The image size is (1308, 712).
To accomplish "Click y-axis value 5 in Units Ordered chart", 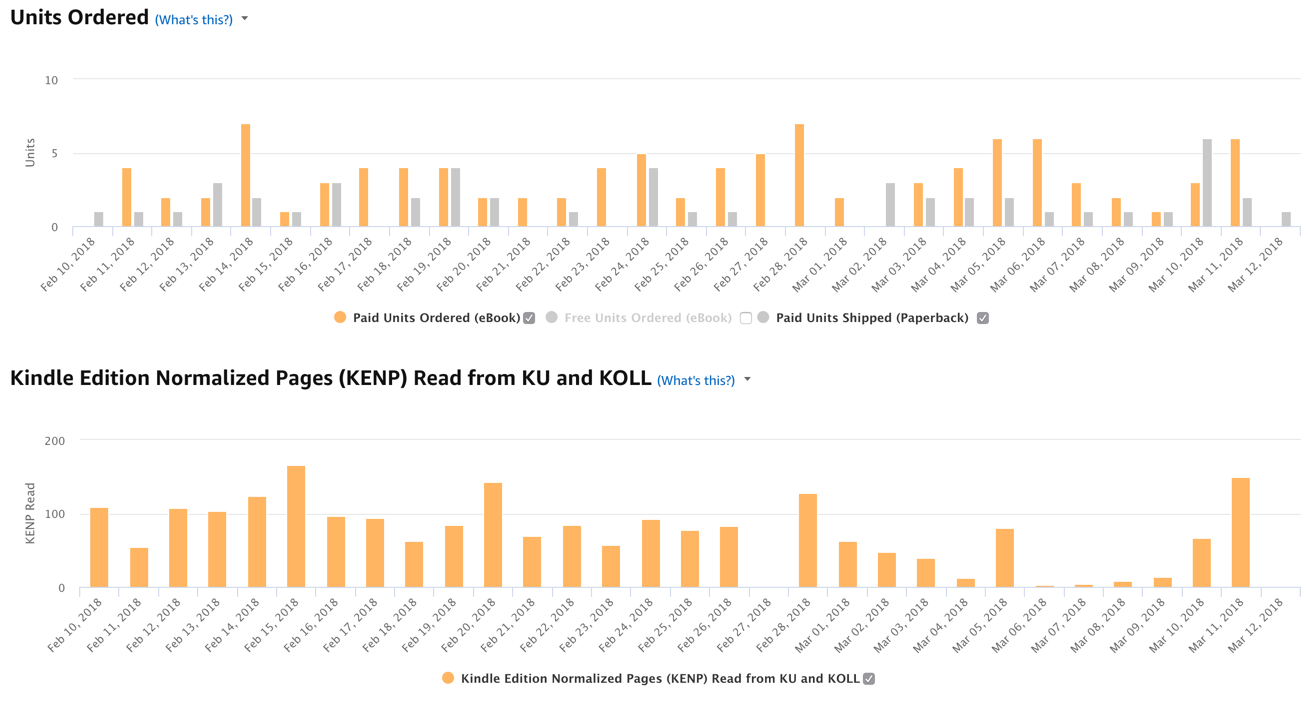I will click(55, 154).
